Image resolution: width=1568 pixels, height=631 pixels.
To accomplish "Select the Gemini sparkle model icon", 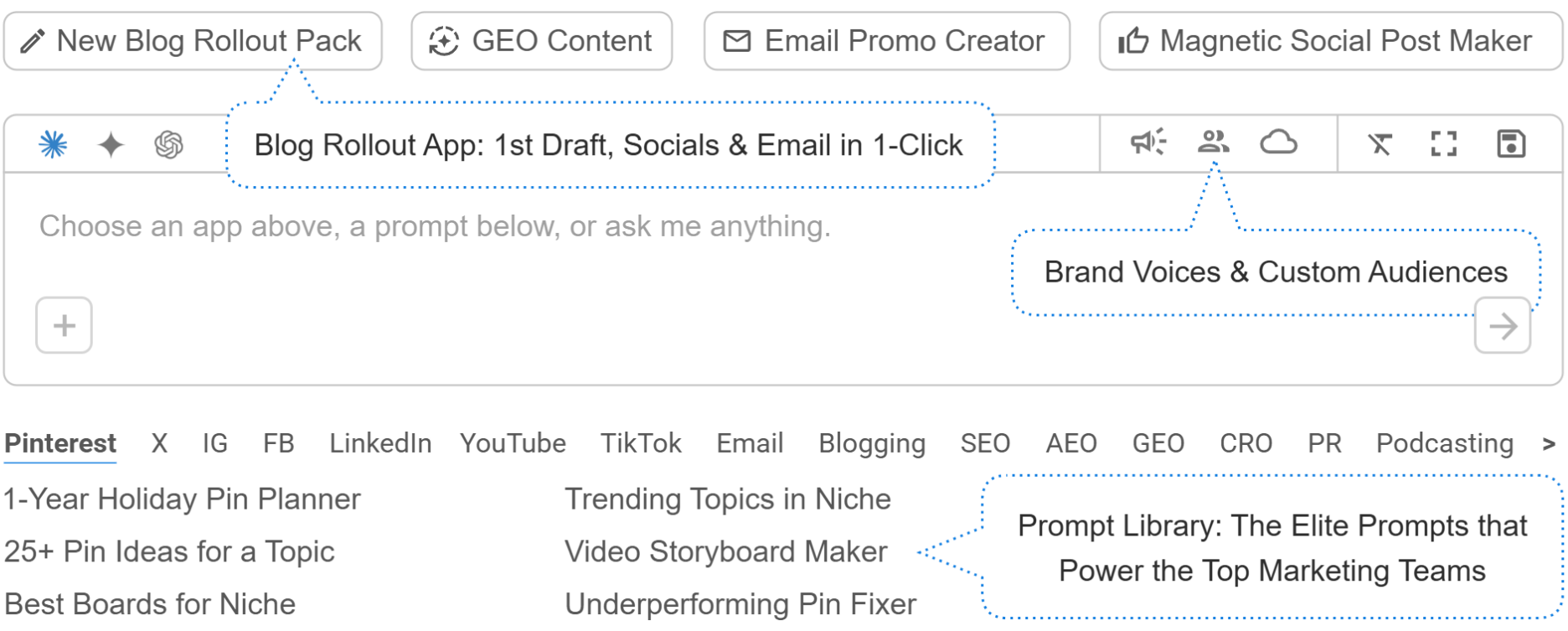I will pos(111,144).
